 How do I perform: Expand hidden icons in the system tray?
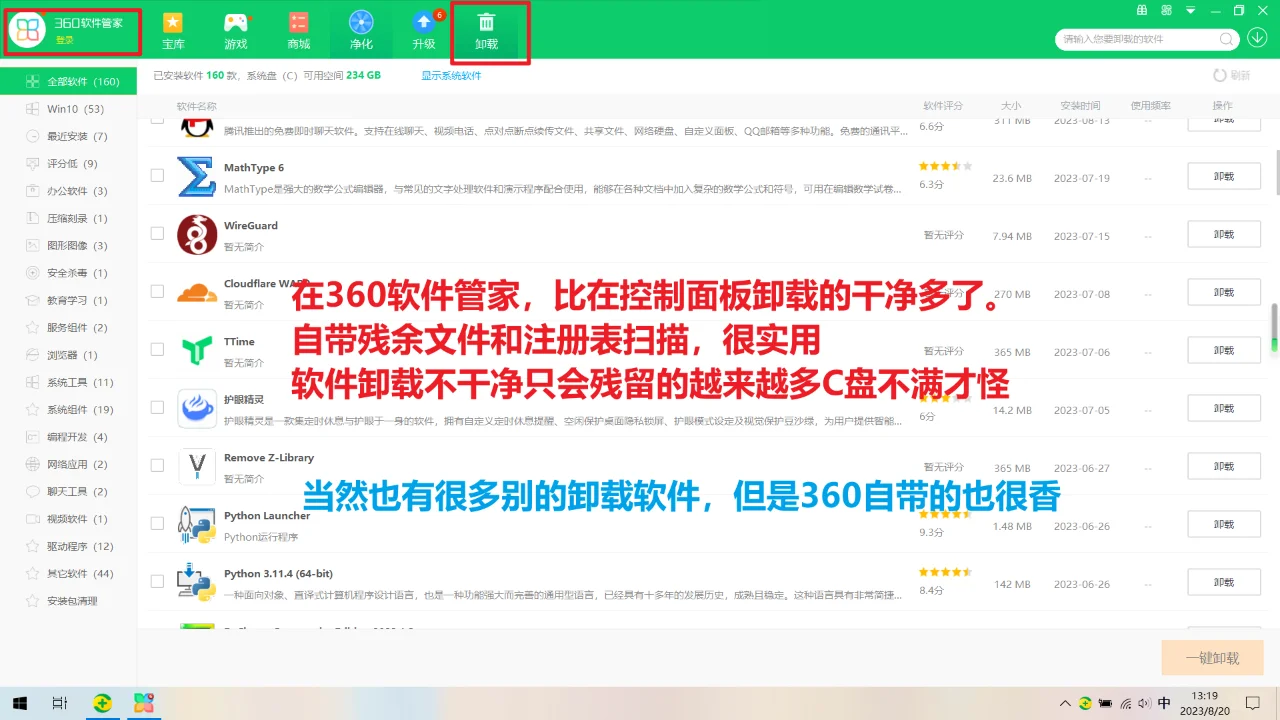tap(1065, 704)
